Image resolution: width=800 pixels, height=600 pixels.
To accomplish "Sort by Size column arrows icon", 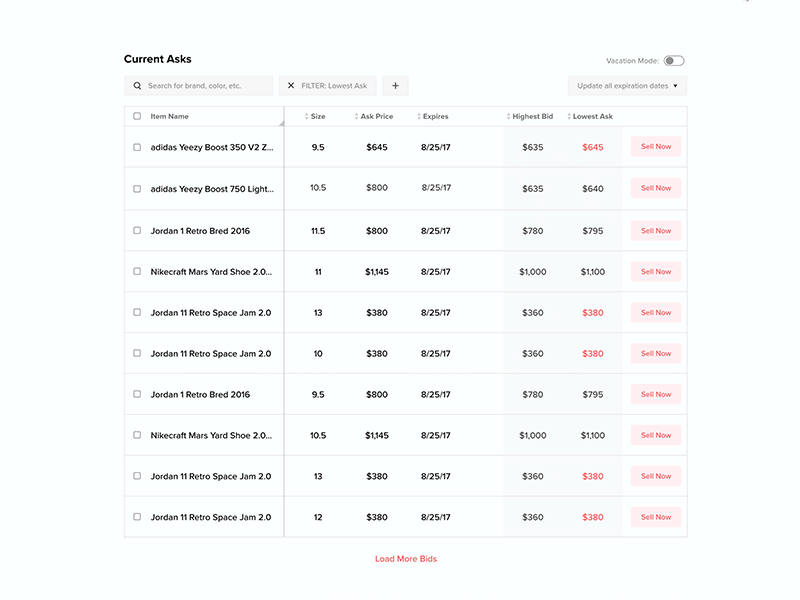I will (x=307, y=117).
